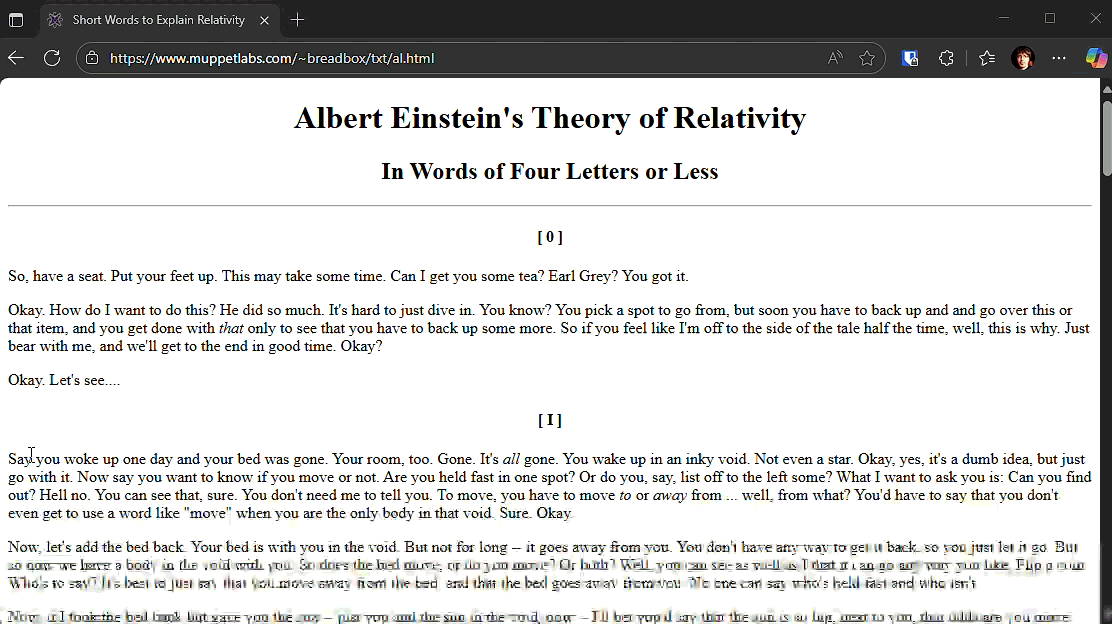
Task: View site information lock icon
Action: (92, 58)
